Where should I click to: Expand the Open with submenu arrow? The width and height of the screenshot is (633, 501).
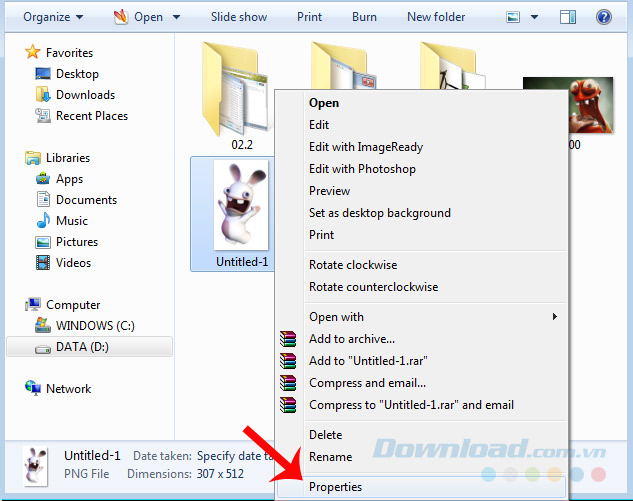pyautogui.click(x=555, y=317)
